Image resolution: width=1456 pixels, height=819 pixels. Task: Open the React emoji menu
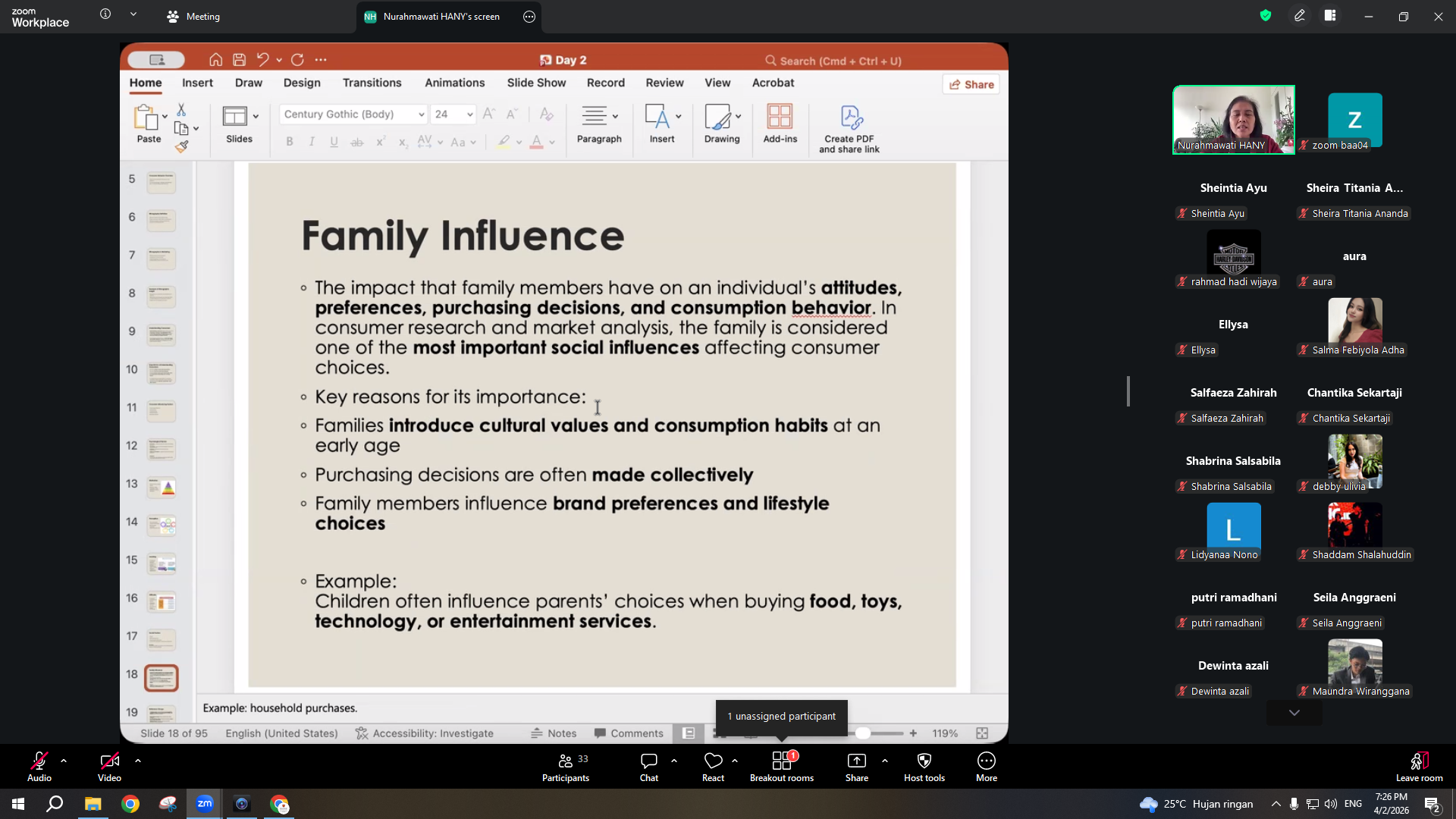click(713, 766)
